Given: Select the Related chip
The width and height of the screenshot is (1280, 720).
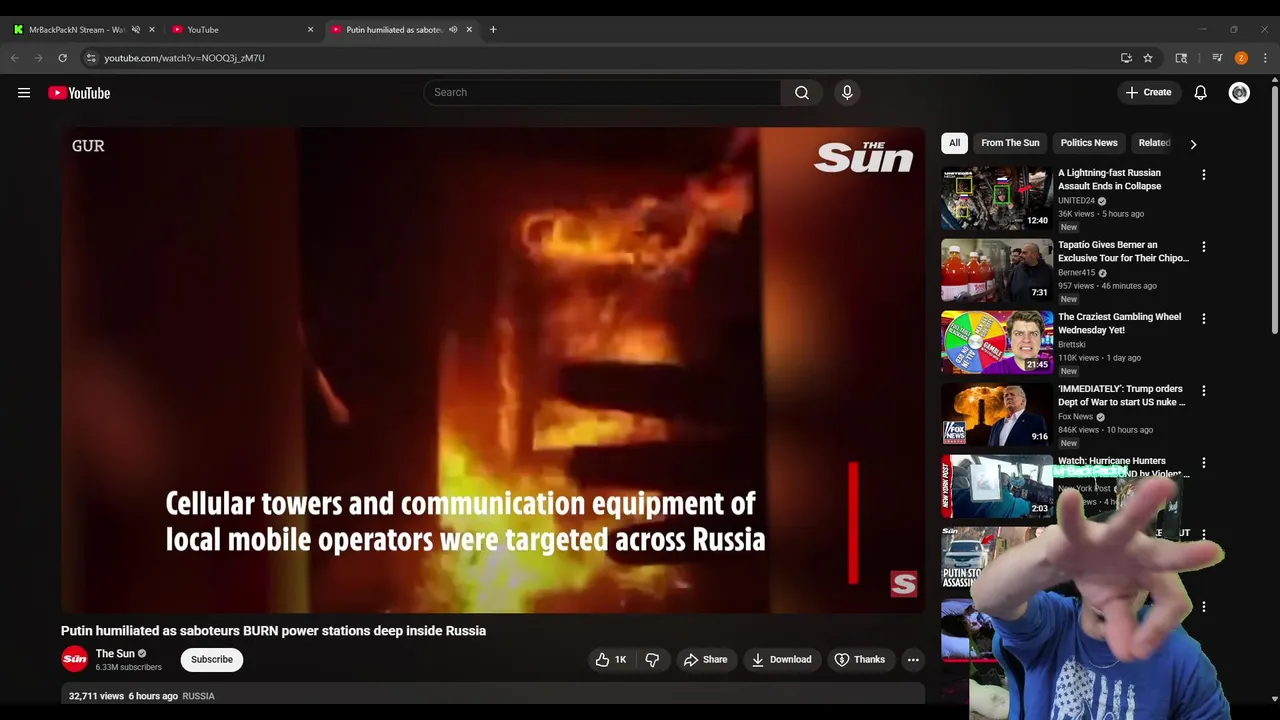Looking at the screenshot, I should coord(1154,142).
